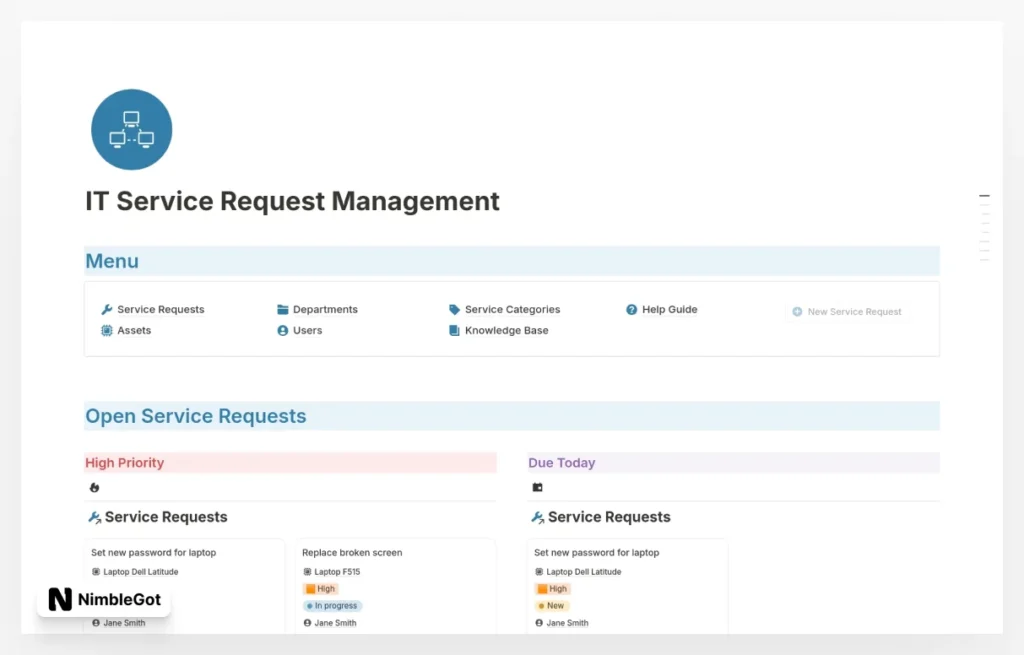This screenshot has height=655, width=1024.
Task: Click the NimbleGot logo
Action: 103,600
